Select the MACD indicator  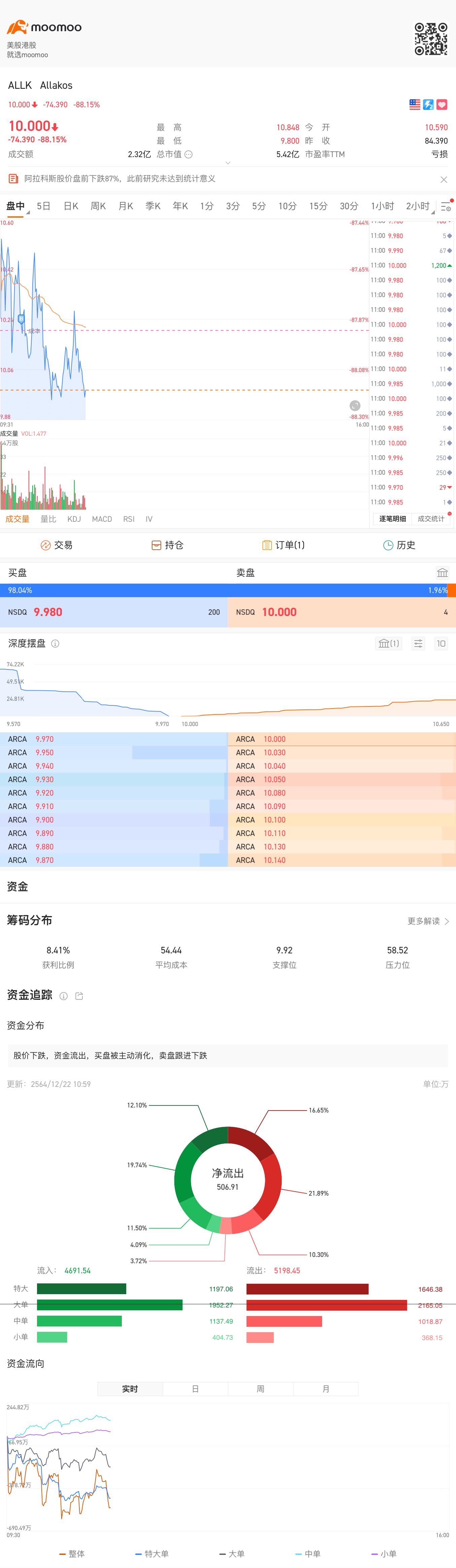102,519
